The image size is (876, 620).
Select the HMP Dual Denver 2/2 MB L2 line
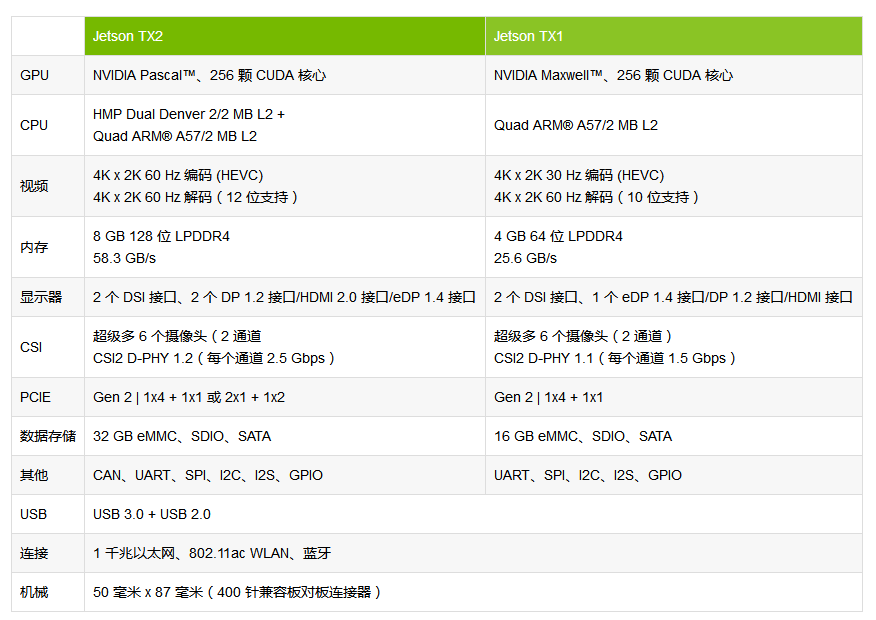(x=189, y=115)
